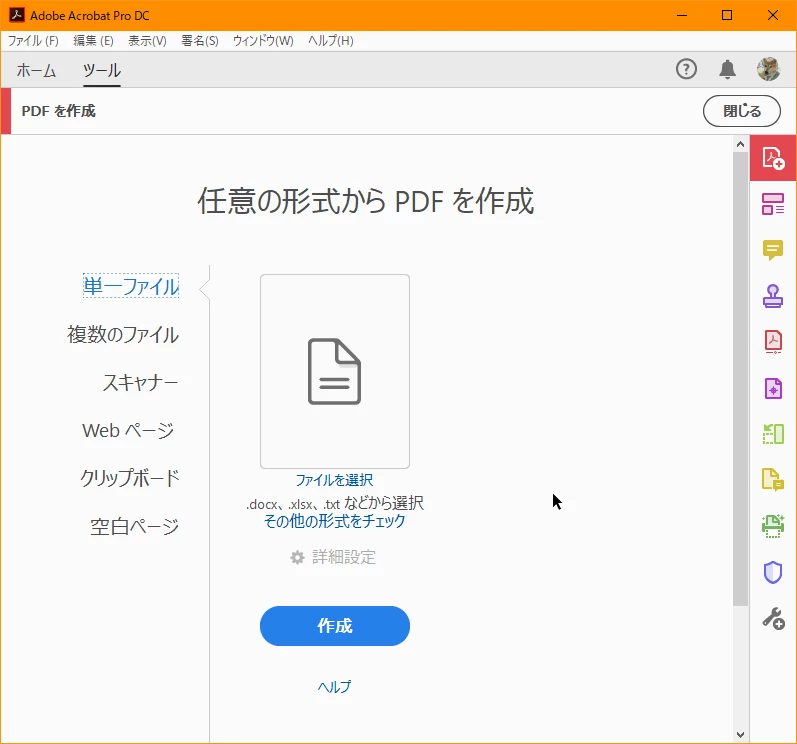Open the purple document tool icon
This screenshot has width=797, height=744.
click(773, 388)
